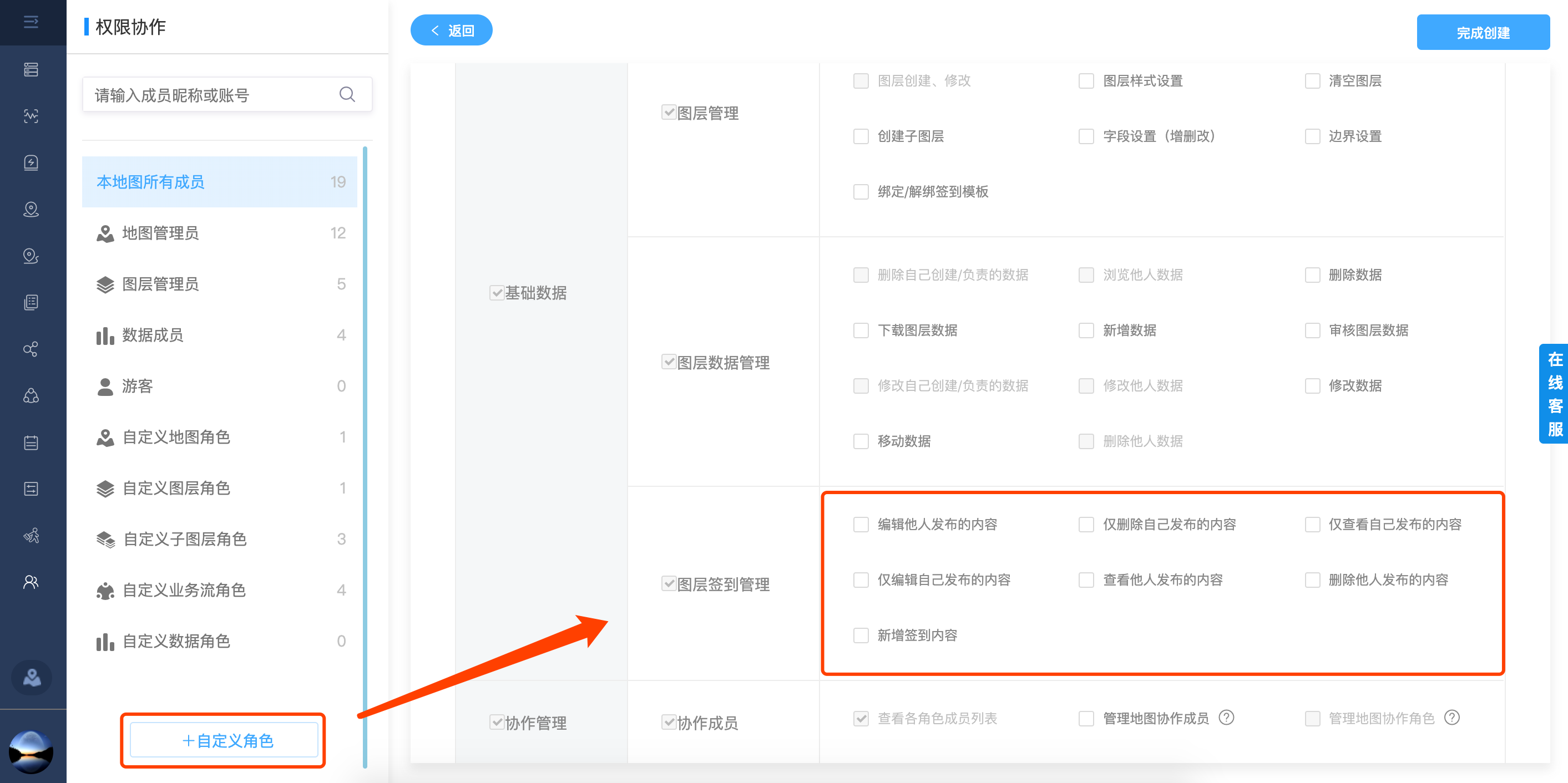The height and width of the screenshot is (783, 1568).
Task: Select the 自定义数据角色 item
Action: tap(220, 641)
